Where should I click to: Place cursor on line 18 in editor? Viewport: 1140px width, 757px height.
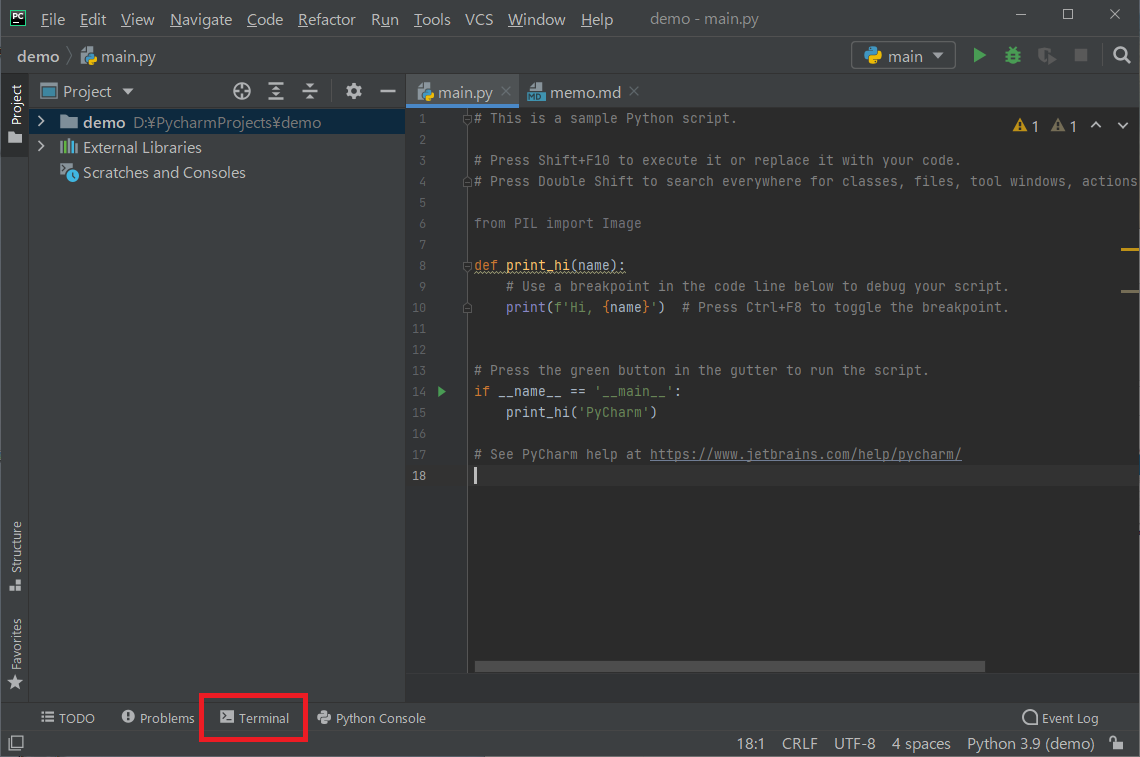[x=803, y=476]
